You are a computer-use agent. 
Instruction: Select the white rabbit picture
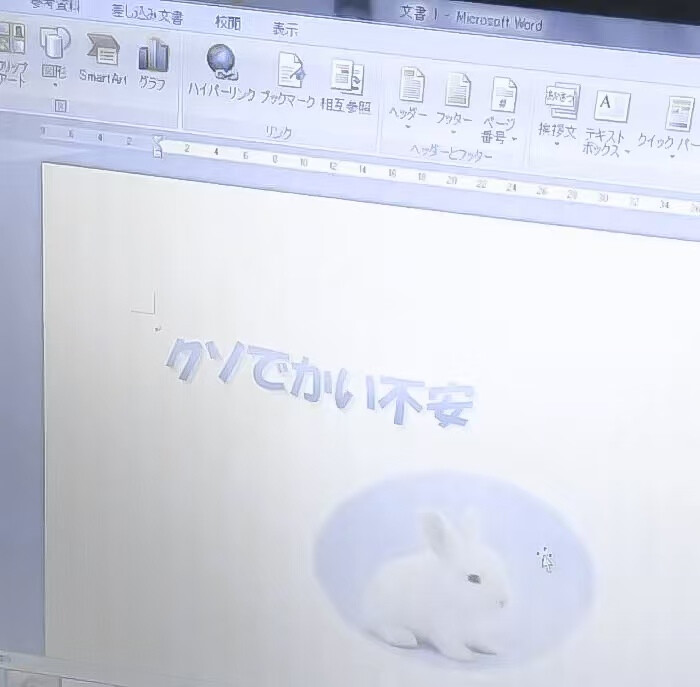pyautogui.click(x=454, y=568)
